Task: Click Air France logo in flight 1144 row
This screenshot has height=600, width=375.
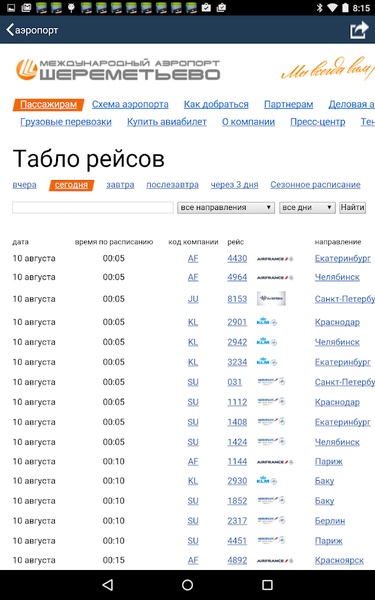Action: [275, 462]
